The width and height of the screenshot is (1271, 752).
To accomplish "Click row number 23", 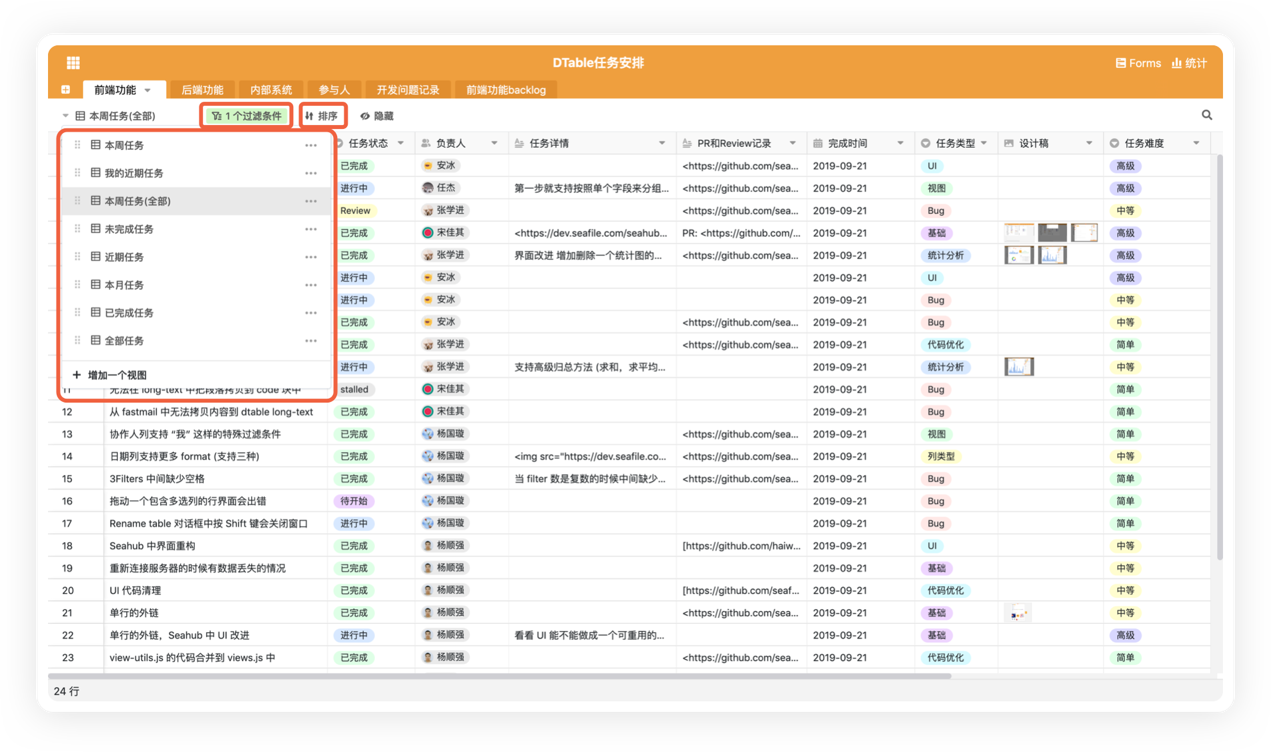I will 68,658.
